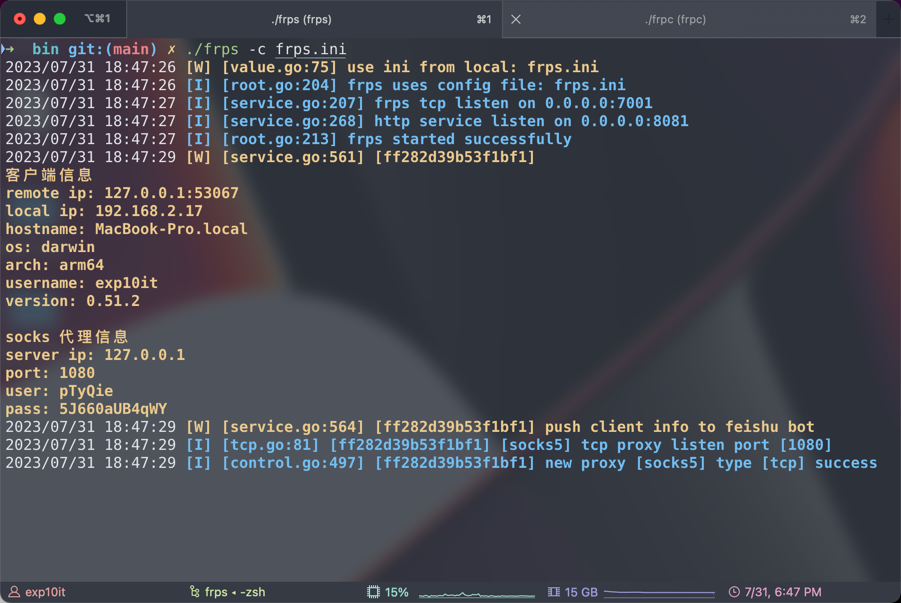The height and width of the screenshot is (603, 901).
Task: Click the git:(main) branch indicator in prompt
Action: click(x=112, y=49)
